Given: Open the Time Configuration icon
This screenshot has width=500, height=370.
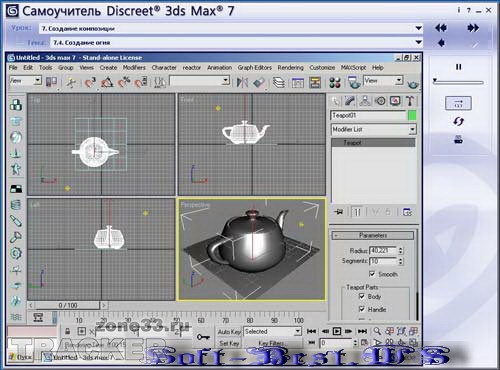Looking at the screenshot, I should (x=365, y=342).
